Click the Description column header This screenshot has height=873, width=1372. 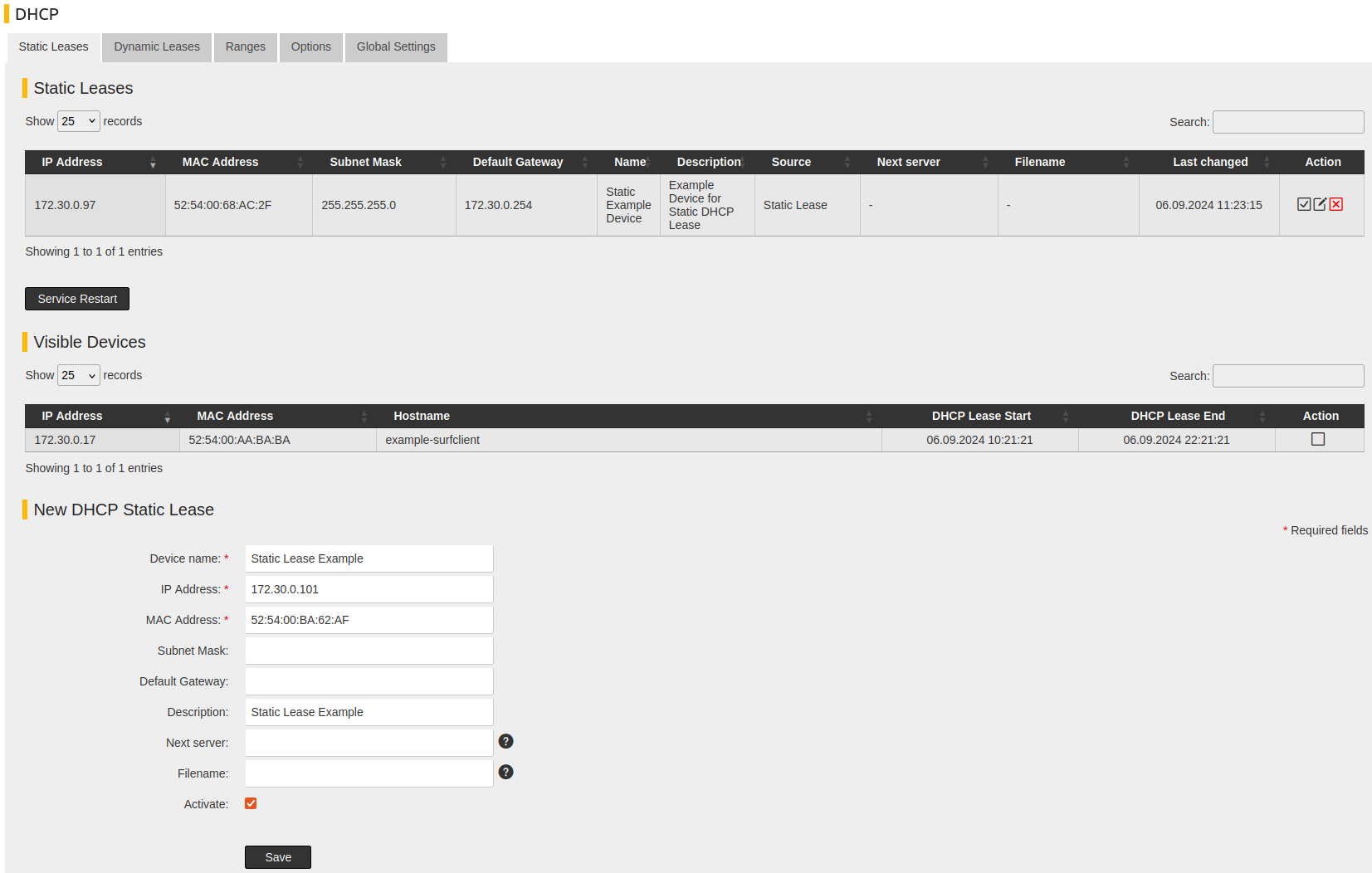click(x=708, y=162)
